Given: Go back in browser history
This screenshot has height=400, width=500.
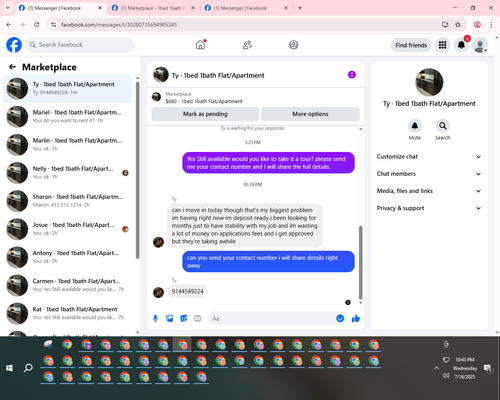Looking at the screenshot, I should [9, 25].
